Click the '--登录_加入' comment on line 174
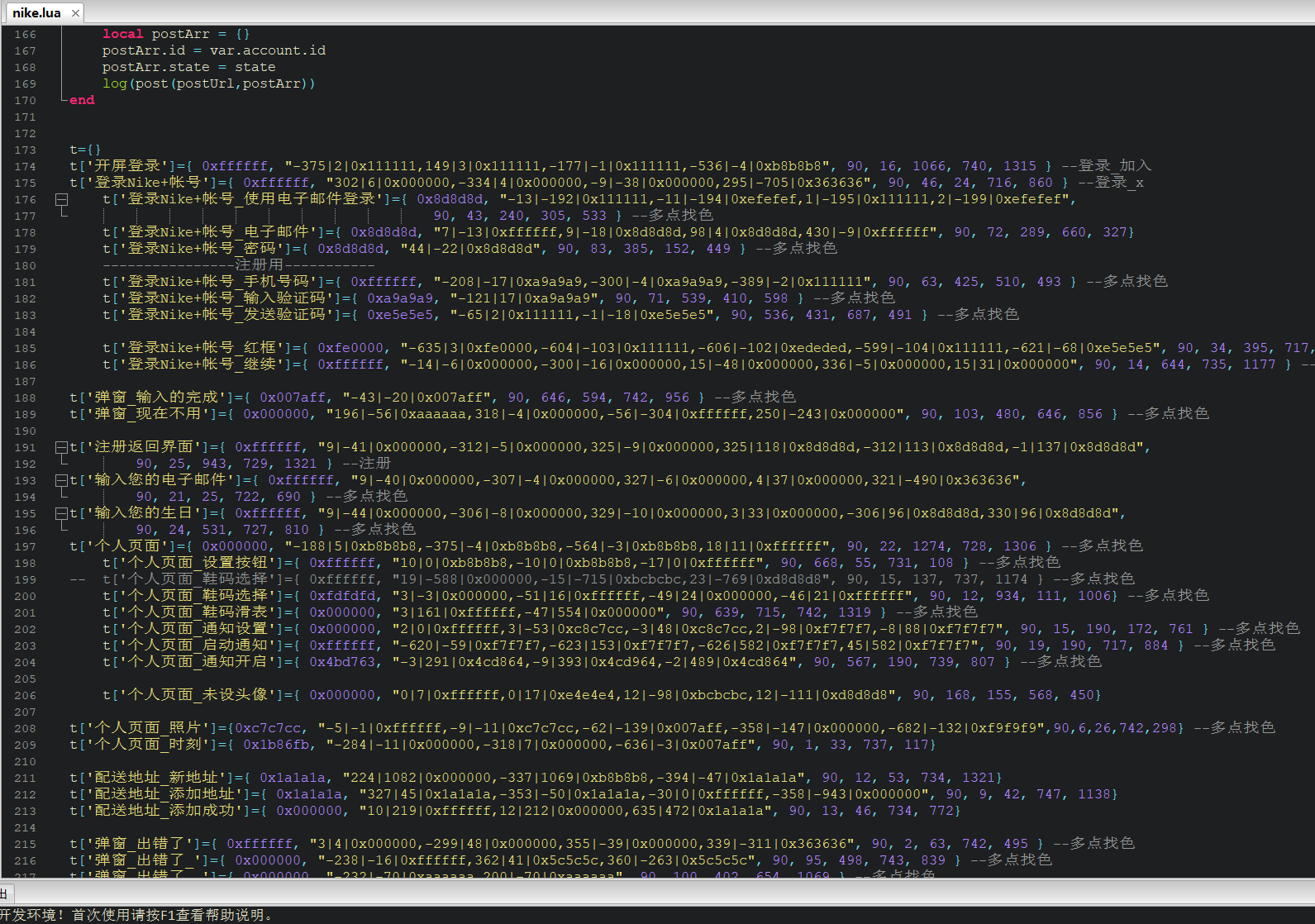This screenshot has height=924, width=1315. coord(1107,166)
